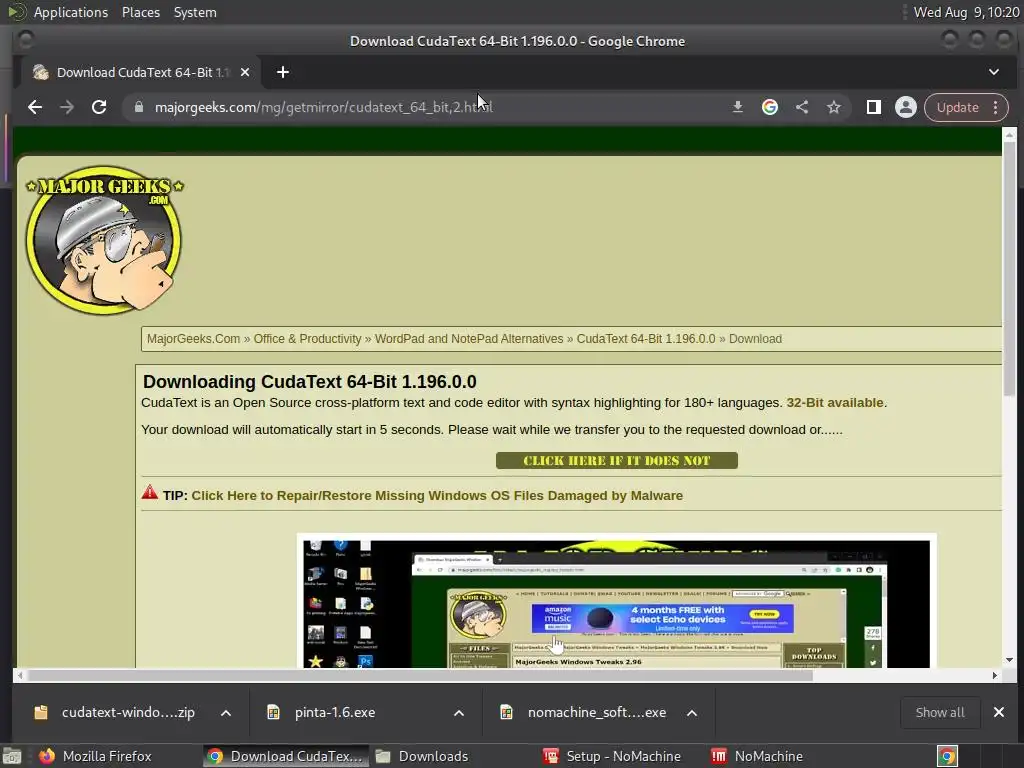The height and width of the screenshot is (768, 1024).
Task: Click the scroll right arrow
Action: coord(995,675)
